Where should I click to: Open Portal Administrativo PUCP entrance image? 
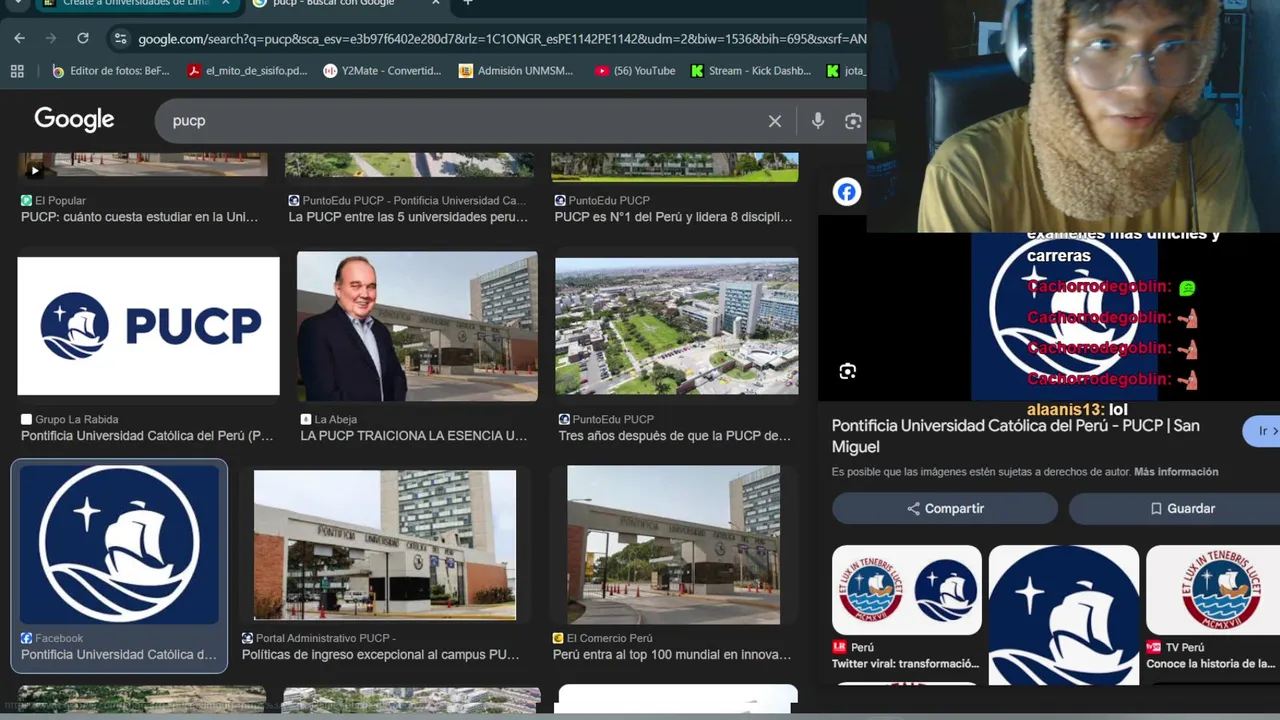click(385, 545)
